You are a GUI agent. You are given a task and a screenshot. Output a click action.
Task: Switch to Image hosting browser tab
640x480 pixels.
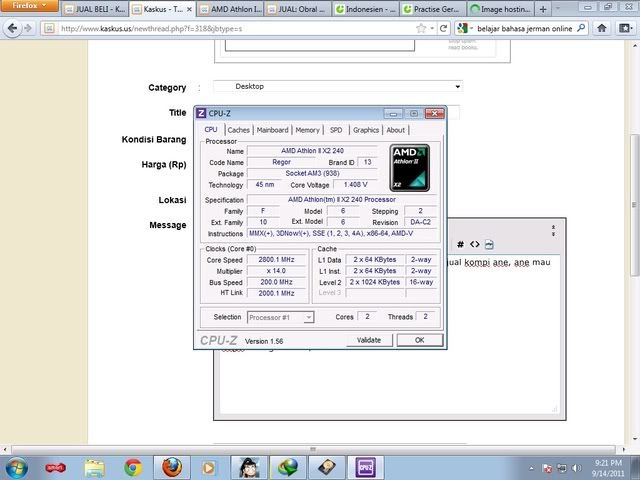point(500,9)
